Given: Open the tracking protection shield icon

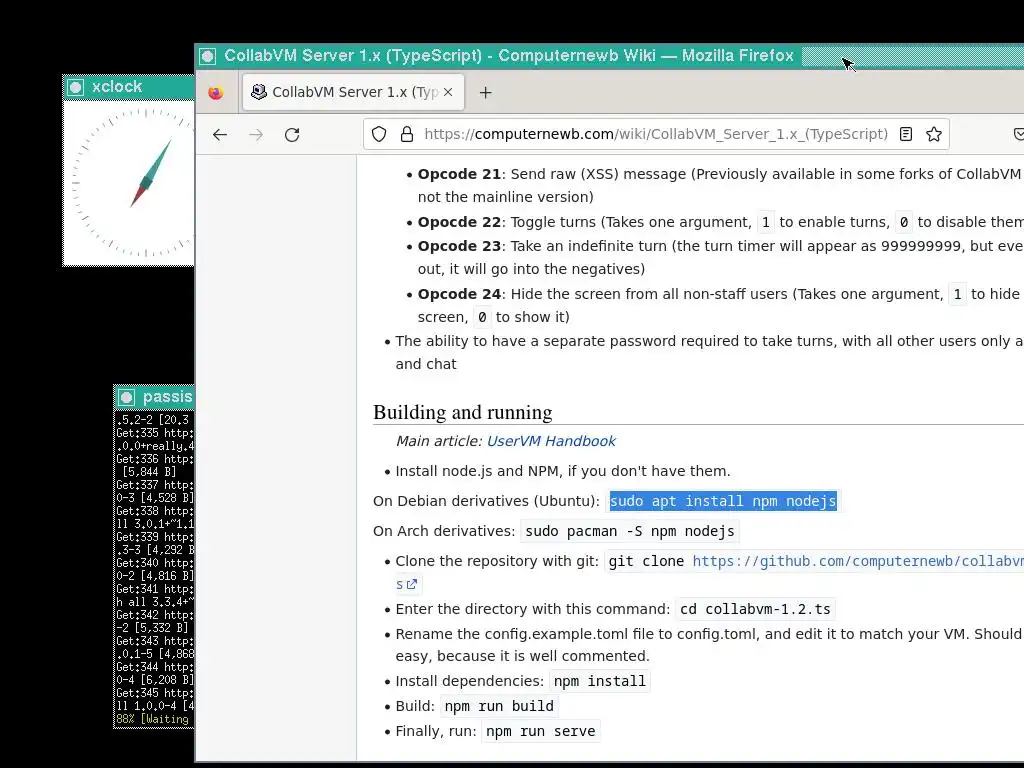Looking at the screenshot, I should (x=379, y=135).
